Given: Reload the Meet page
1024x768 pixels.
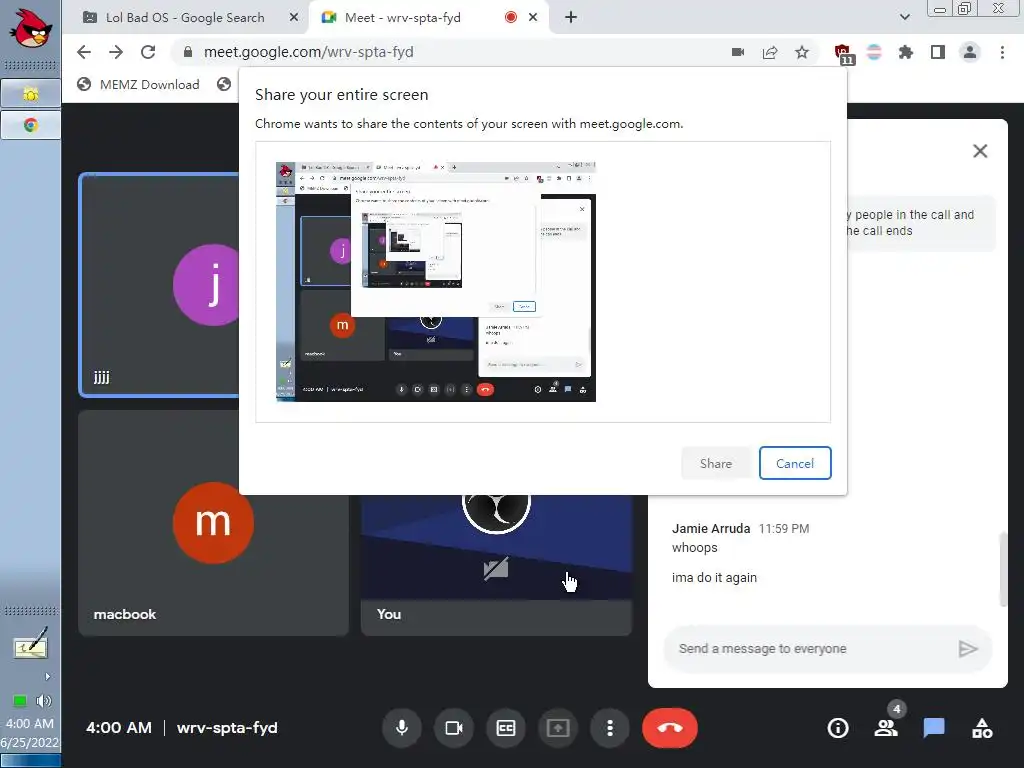Looking at the screenshot, I should (148, 52).
